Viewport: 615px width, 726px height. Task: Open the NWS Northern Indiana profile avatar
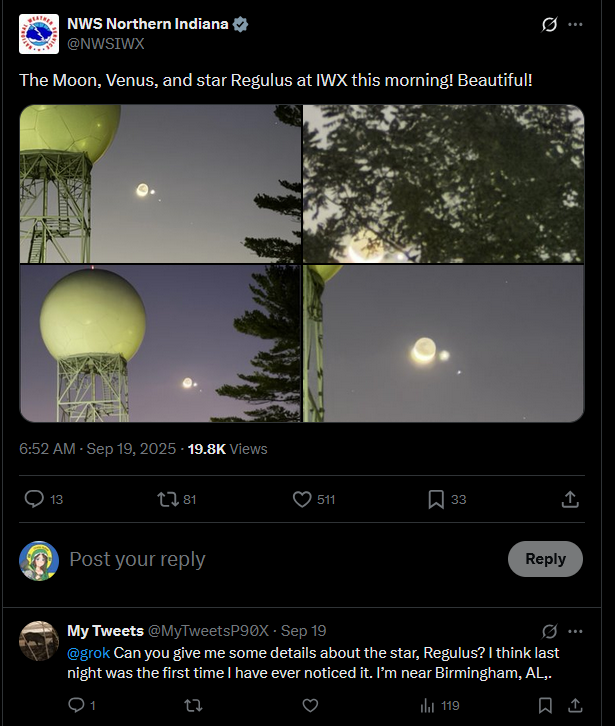click(x=39, y=34)
